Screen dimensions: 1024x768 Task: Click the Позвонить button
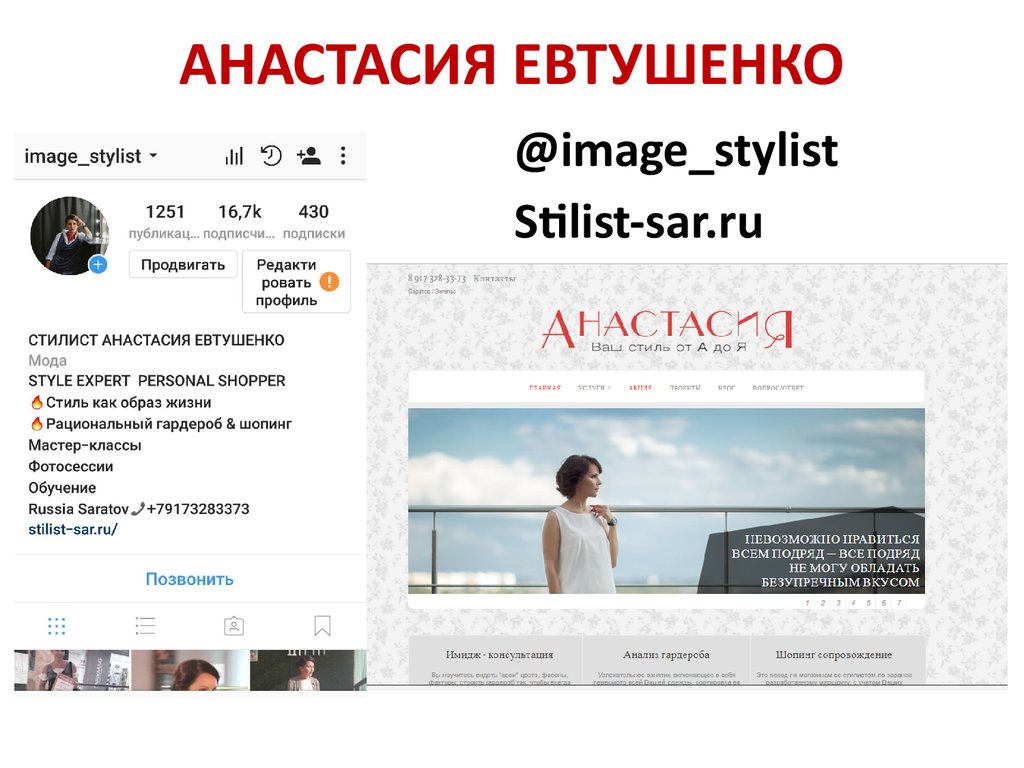(x=189, y=579)
